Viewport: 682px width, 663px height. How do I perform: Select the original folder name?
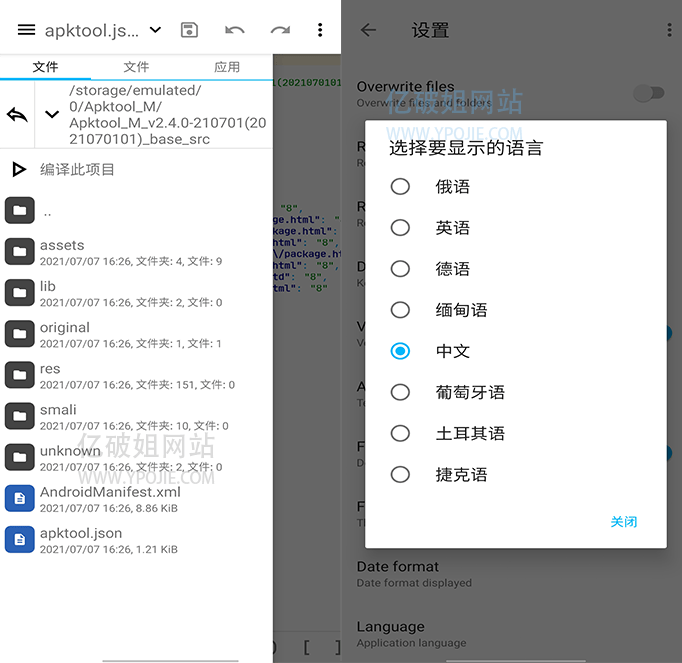click(x=65, y=328)
